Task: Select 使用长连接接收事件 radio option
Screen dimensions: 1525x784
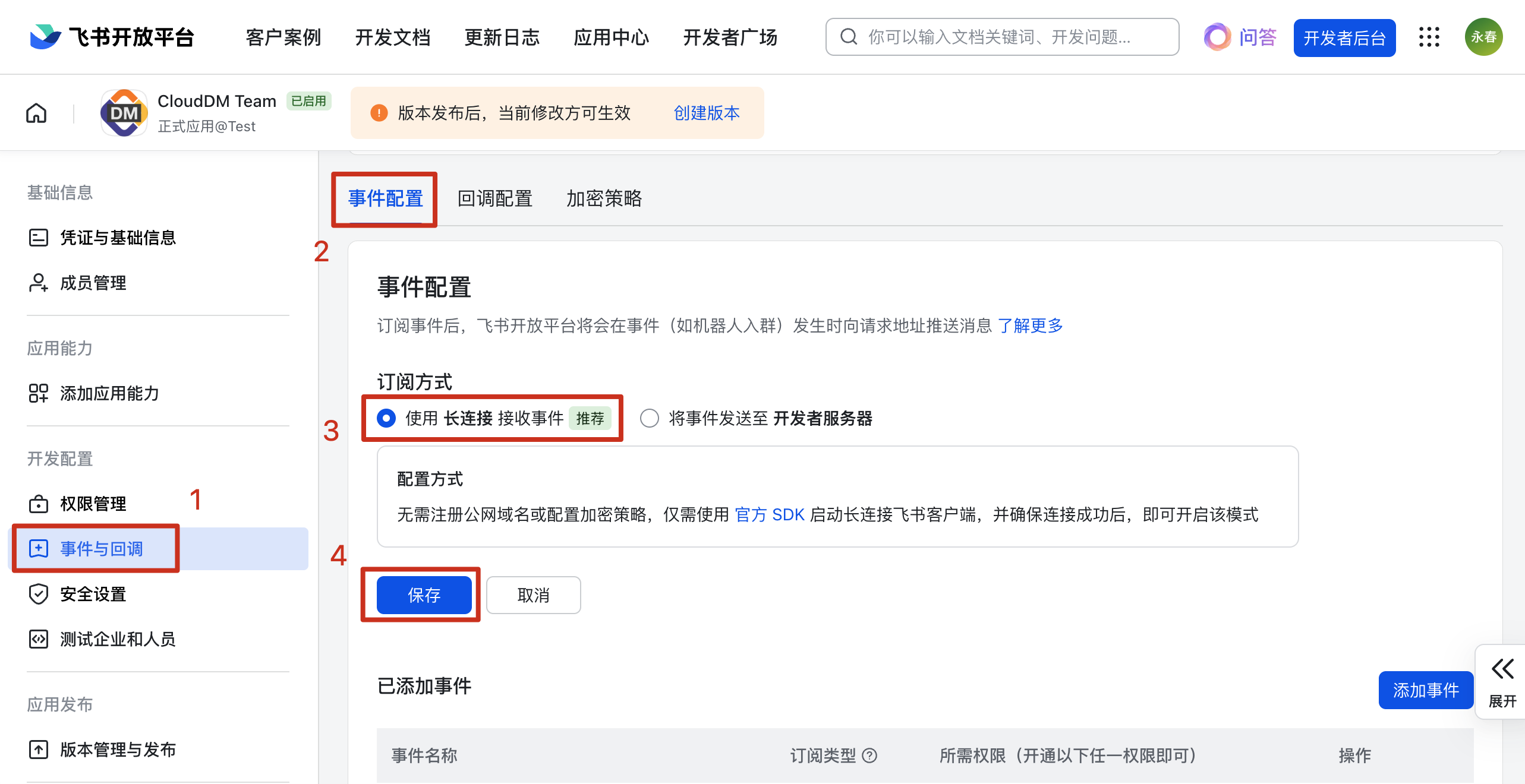Action: pyautogui.click(x=386, y=418)
